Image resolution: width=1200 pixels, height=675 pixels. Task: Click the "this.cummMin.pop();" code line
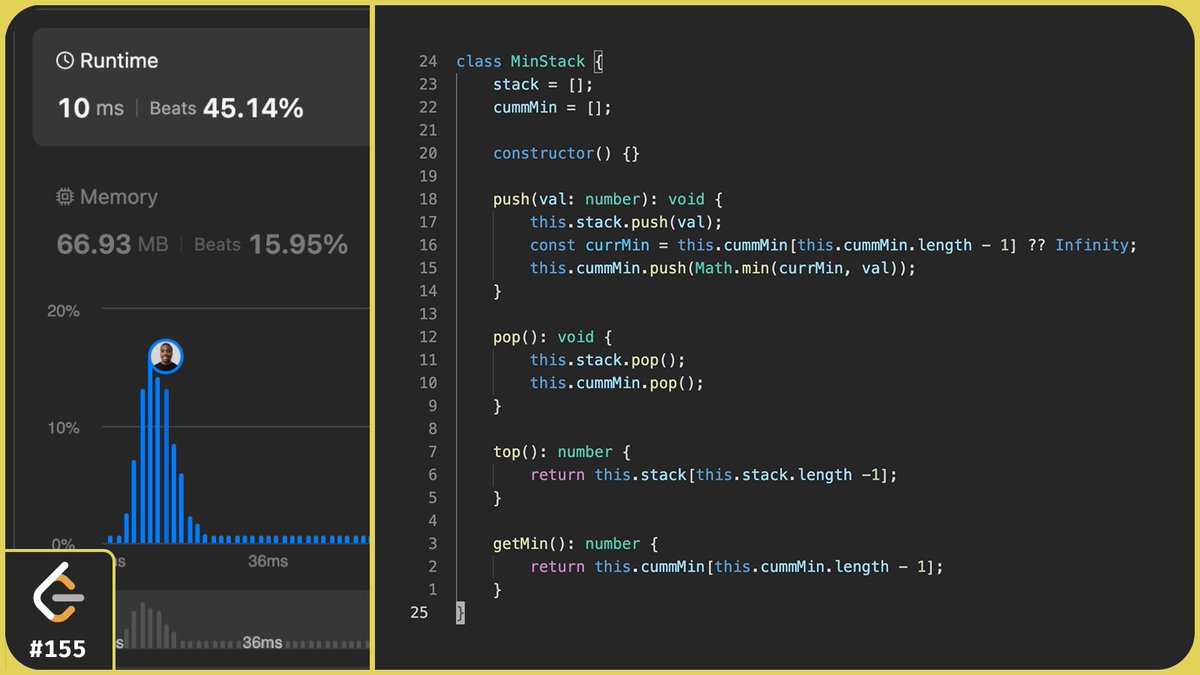click(x=617, y=383)
